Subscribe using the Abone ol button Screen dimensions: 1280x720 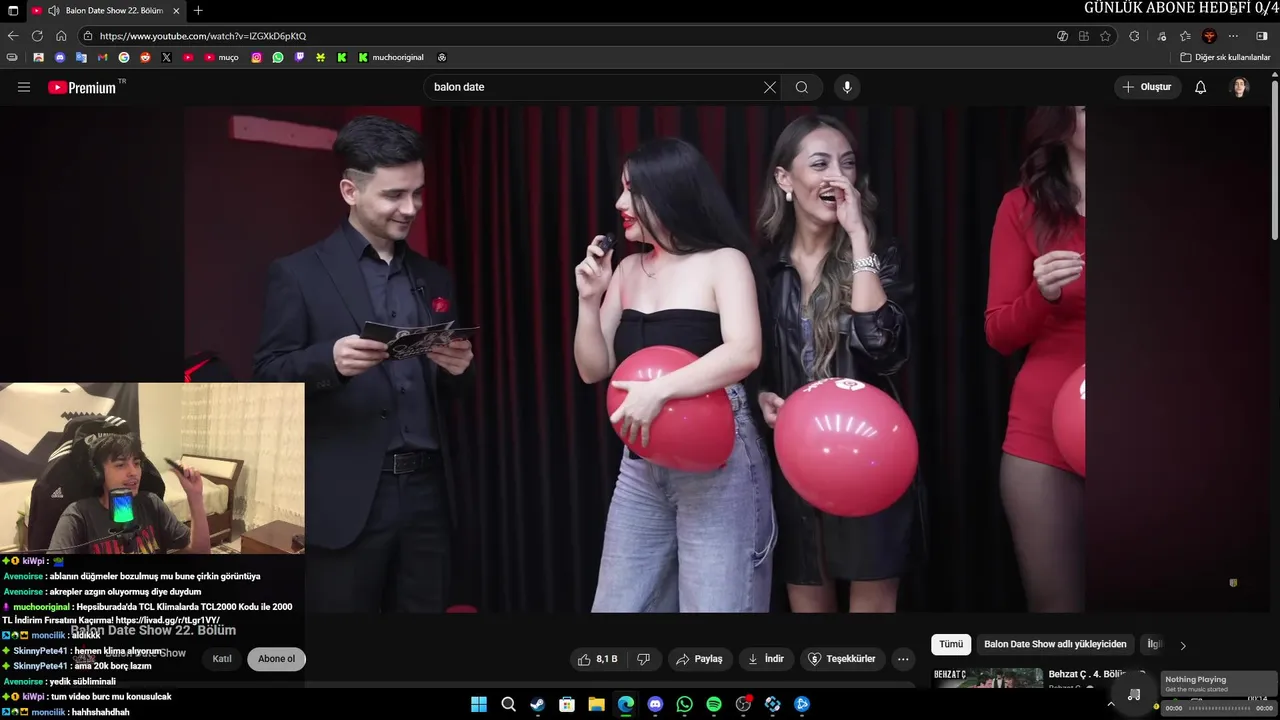[x=277, y=659]
